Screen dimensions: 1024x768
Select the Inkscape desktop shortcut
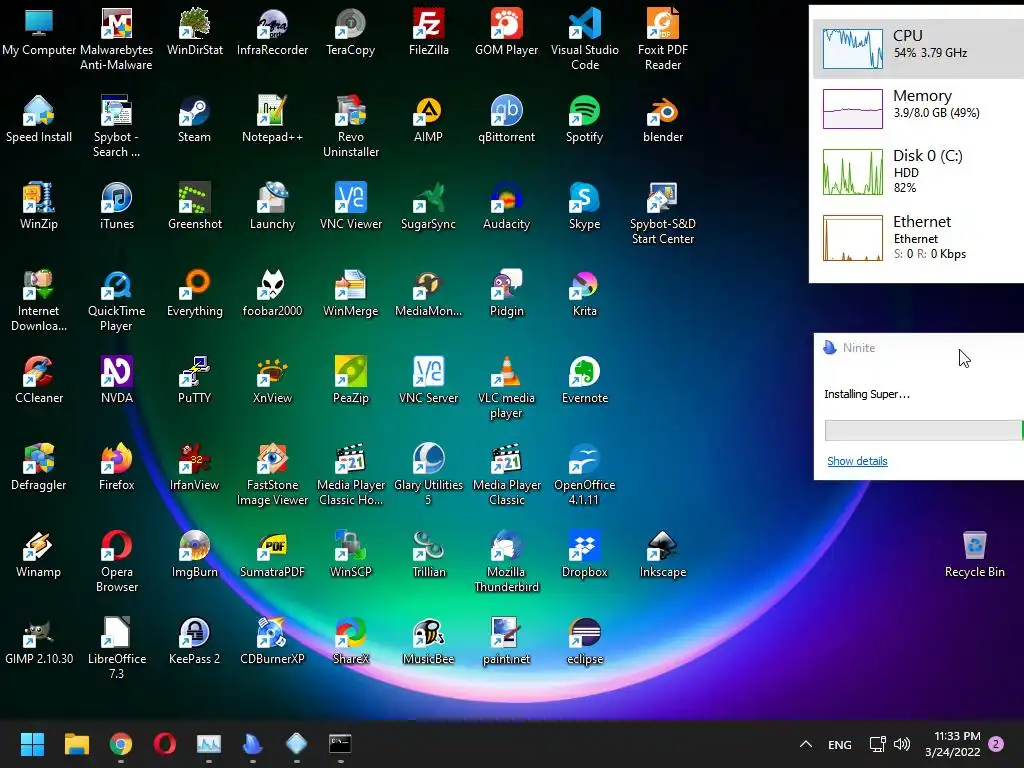click(x=663, y=554)
